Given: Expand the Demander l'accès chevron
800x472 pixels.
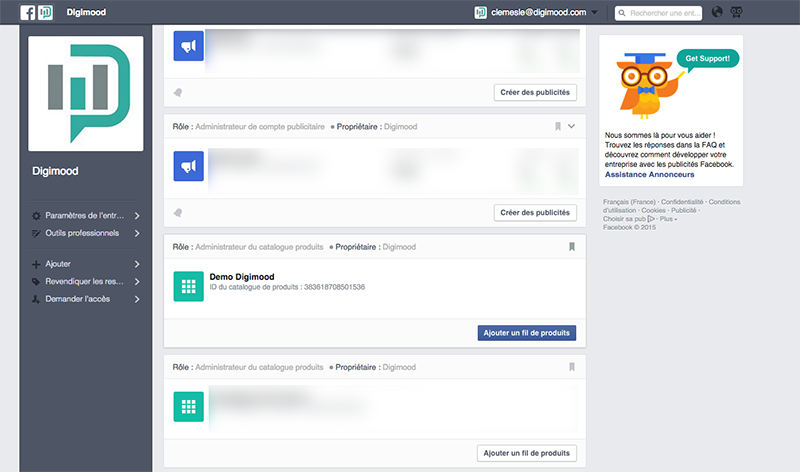Looking at the screenshot, I should (x=137, y=299).
